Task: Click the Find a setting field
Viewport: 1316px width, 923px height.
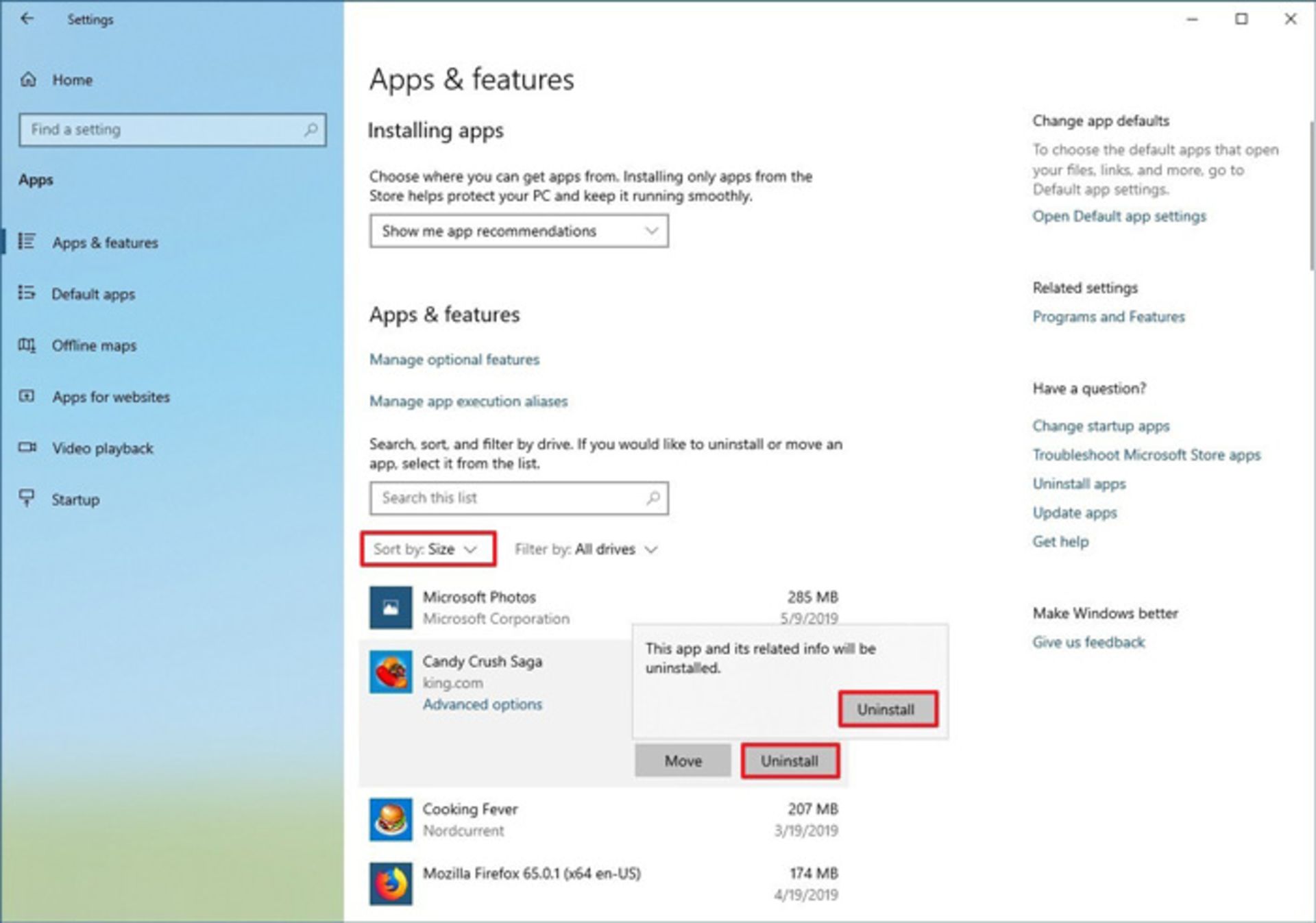Action: pos(172,130)
